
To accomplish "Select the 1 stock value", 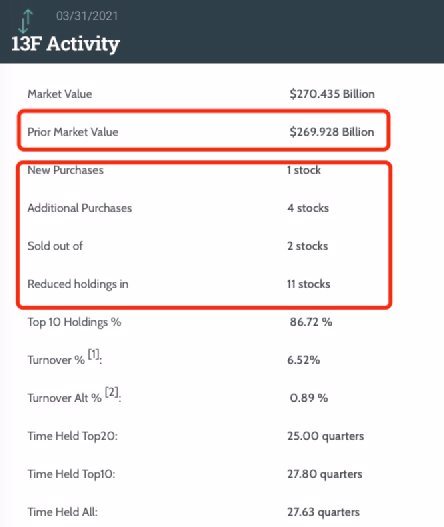I will [x=304, y=170].
